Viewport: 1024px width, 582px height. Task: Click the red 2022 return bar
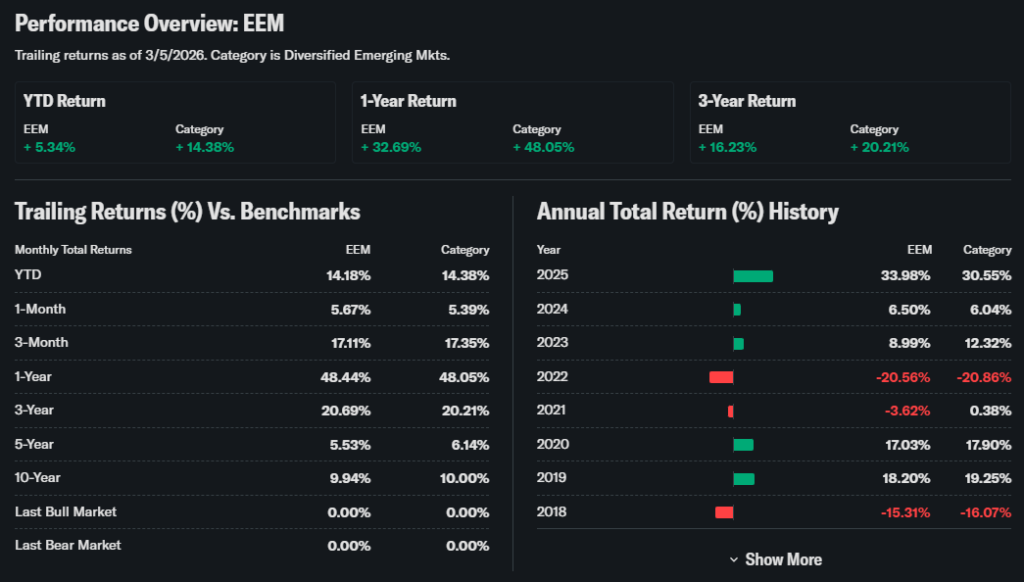721,377
